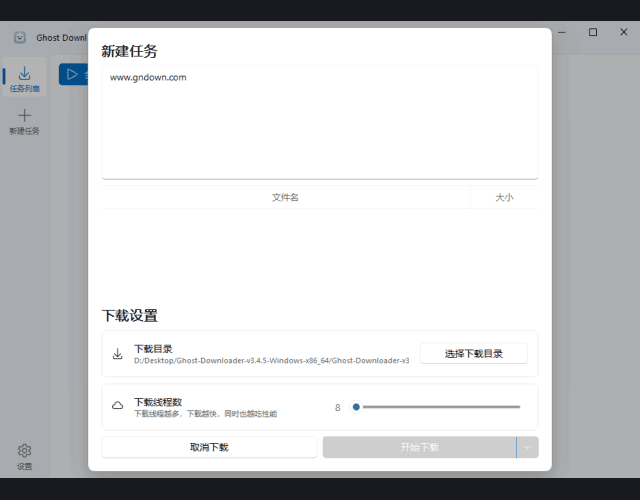The height and width of the screenshot is (500, 640).
Task: Click the download icon beside 下载目录
Action: coord(118,354)
